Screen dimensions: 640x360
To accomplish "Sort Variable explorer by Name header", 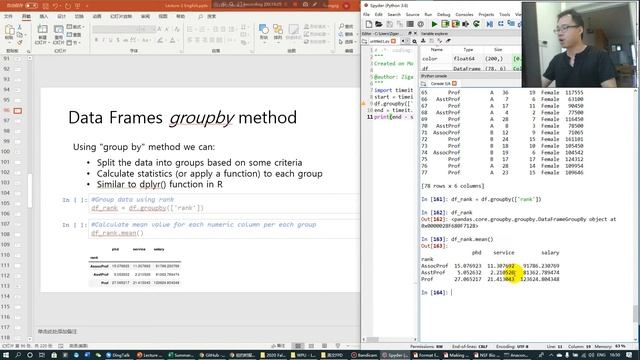I will point(437,49).
